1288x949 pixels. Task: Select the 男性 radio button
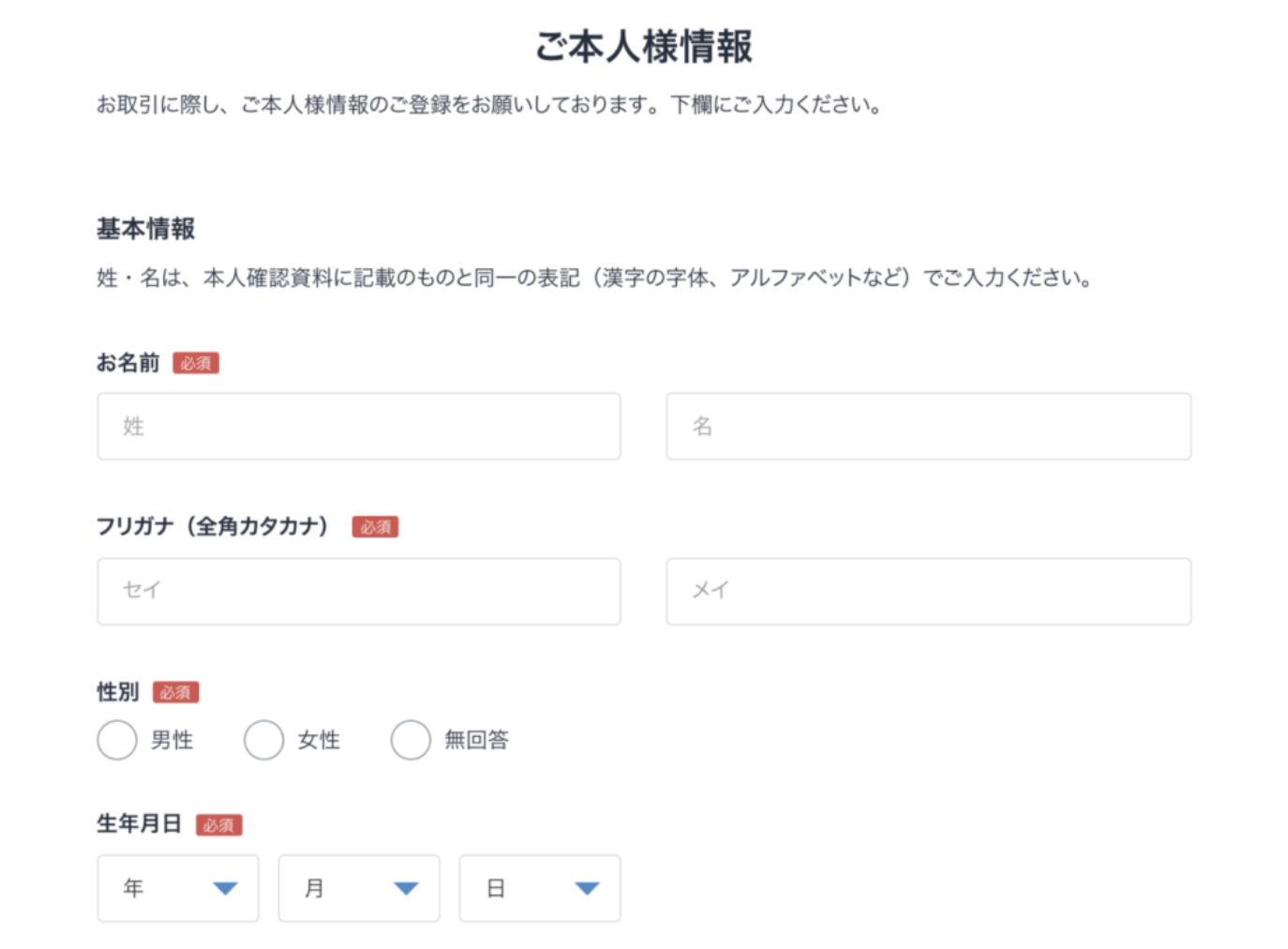(117, 740)
